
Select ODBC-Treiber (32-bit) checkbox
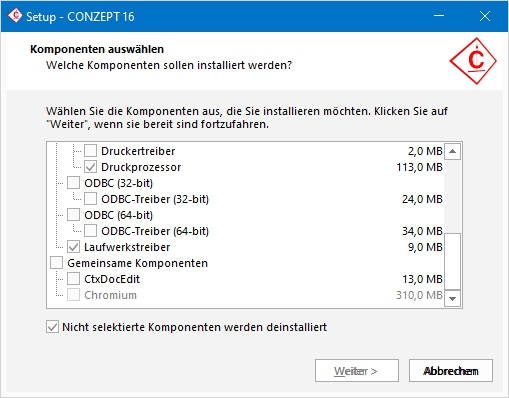pyautogui.click(x=90, y=199)
